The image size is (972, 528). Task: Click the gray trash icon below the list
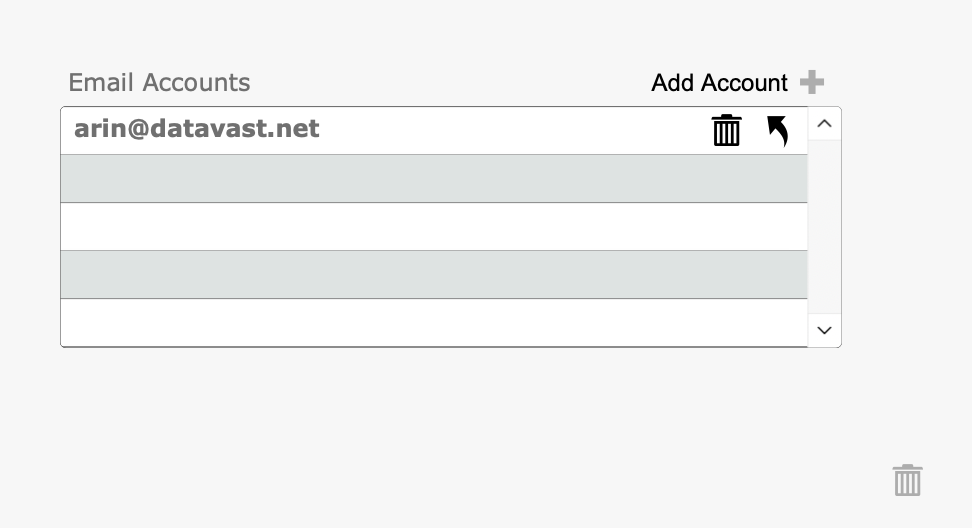pyautogui.click(x=907, y=480)
